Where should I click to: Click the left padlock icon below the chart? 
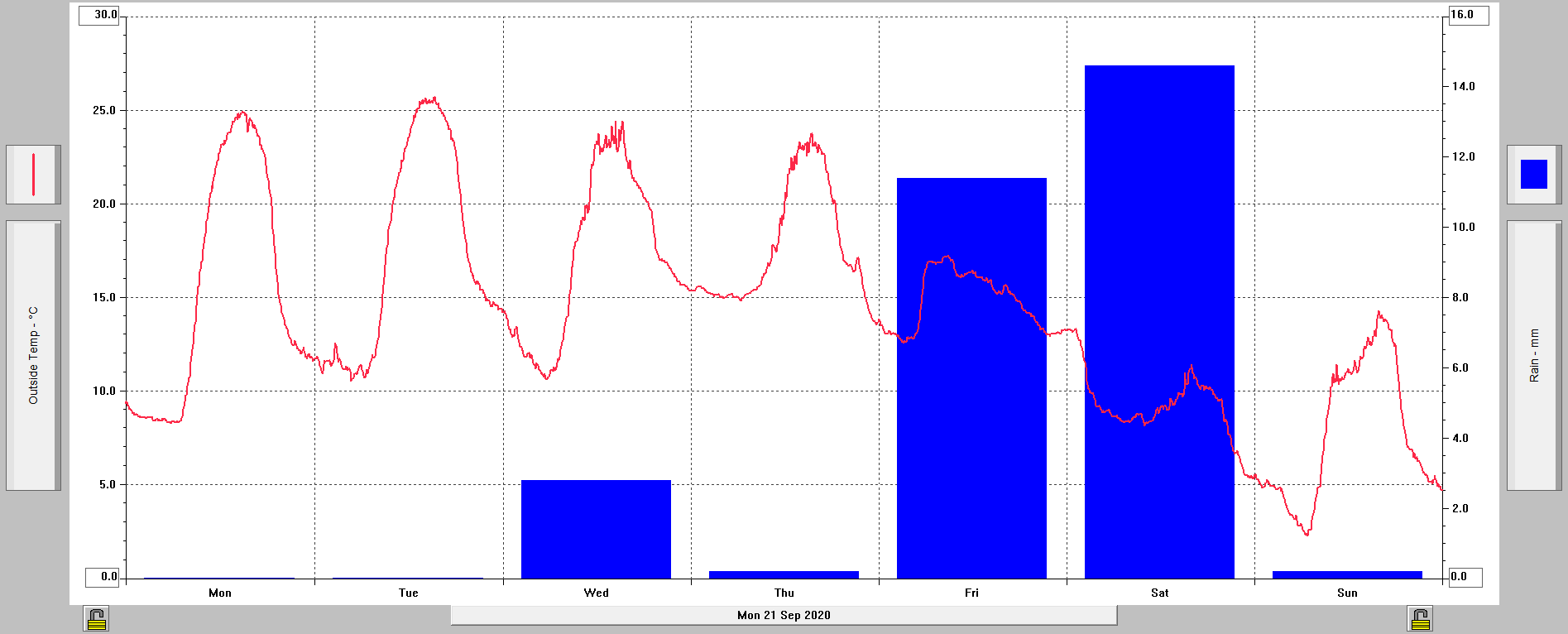pos(97,618)
